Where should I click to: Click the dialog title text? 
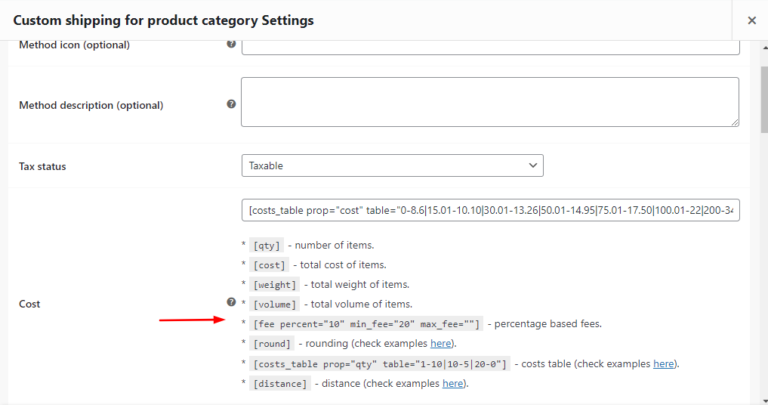163,21
